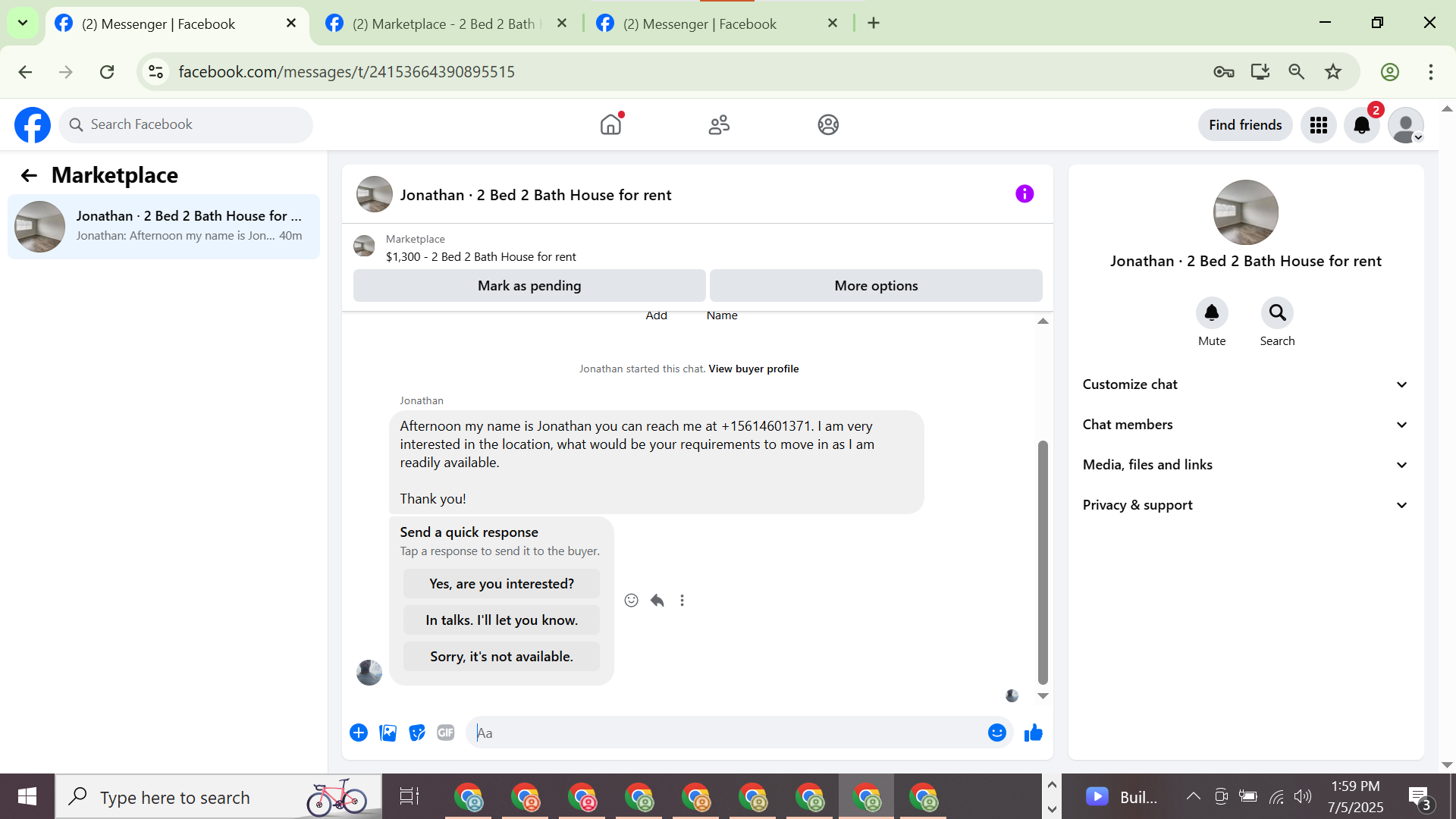
Task: React to message with smiley icon
Action: [x=631, y=601]
